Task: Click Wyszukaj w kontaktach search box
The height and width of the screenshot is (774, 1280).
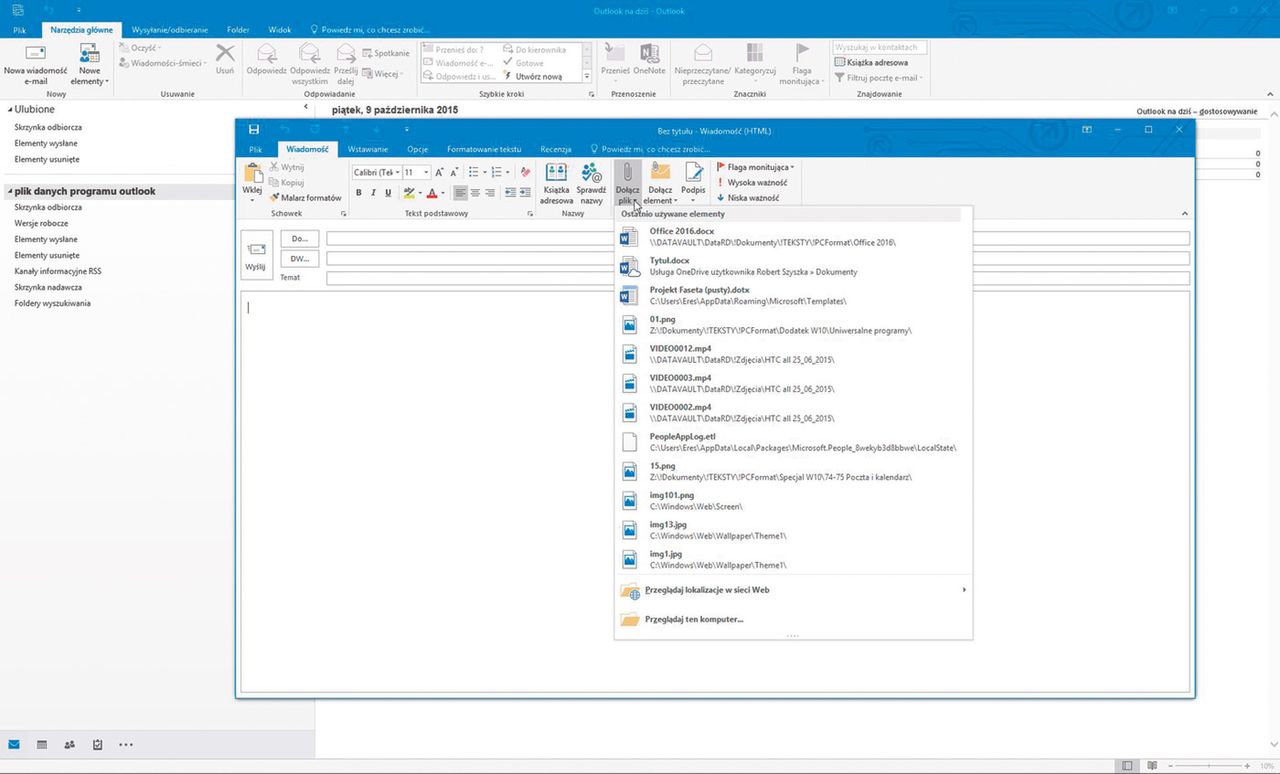Action: click(880, 47)
